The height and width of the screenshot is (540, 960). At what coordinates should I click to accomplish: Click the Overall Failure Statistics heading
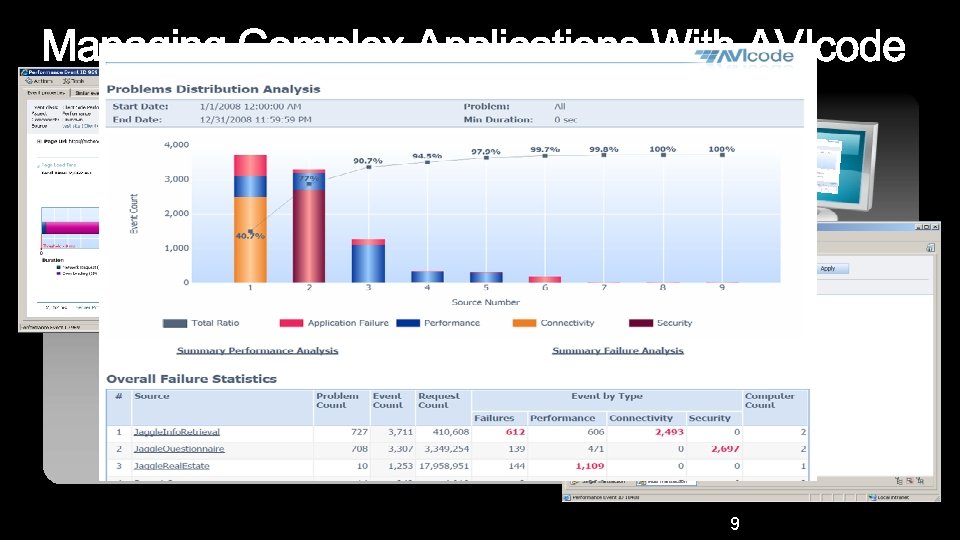[191, 379]
